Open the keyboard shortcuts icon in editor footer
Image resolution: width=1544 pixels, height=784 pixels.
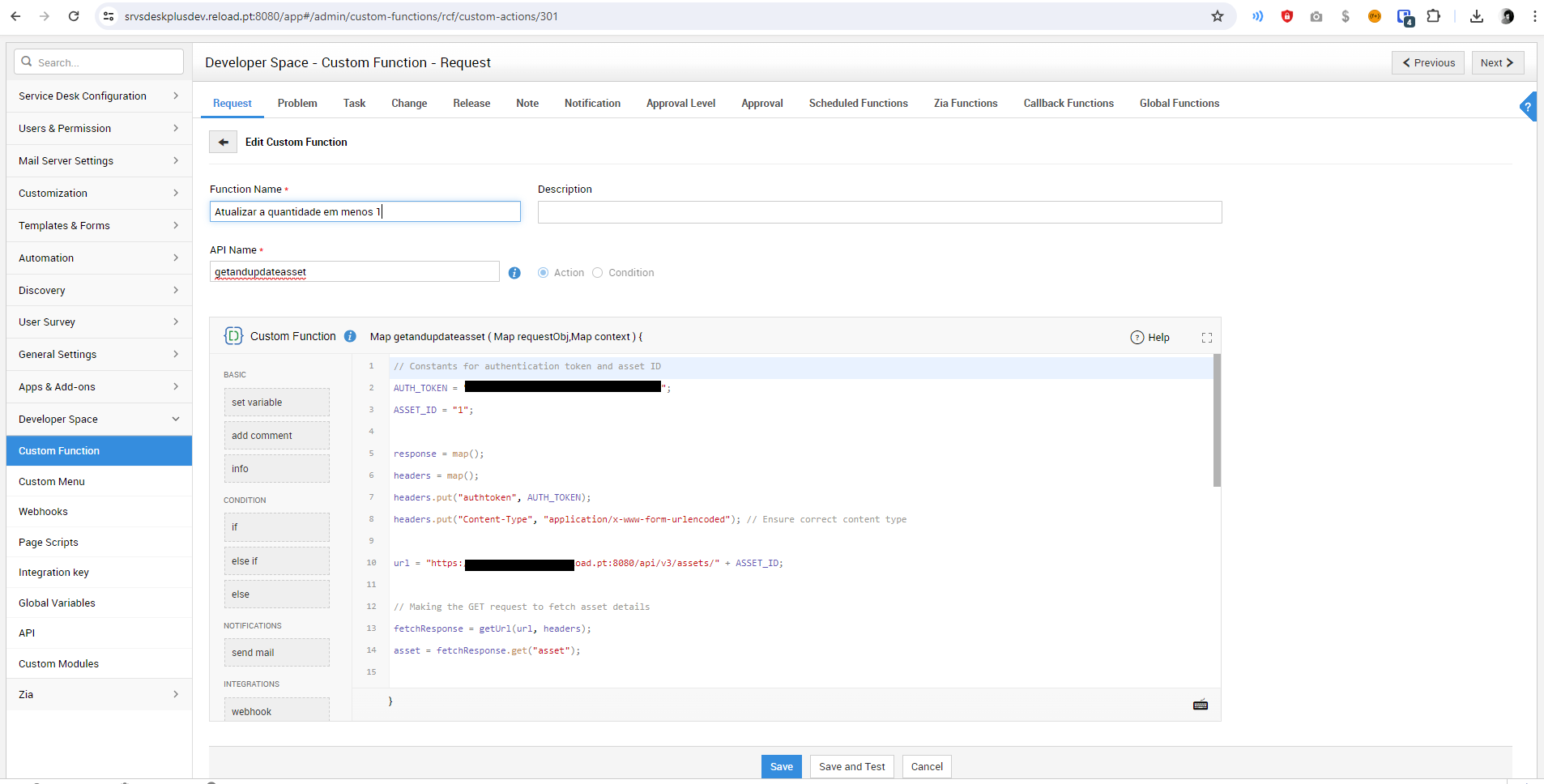coord(1201,705)
